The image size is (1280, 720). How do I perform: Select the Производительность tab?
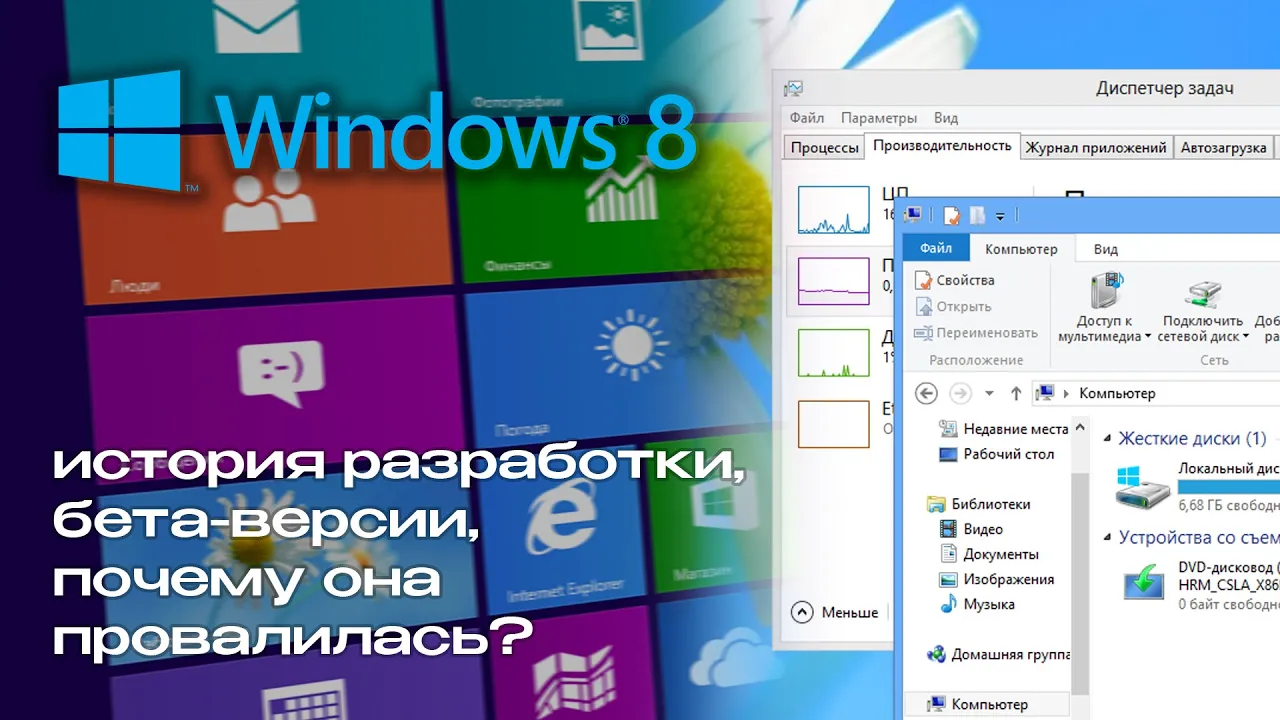(942, 146)
